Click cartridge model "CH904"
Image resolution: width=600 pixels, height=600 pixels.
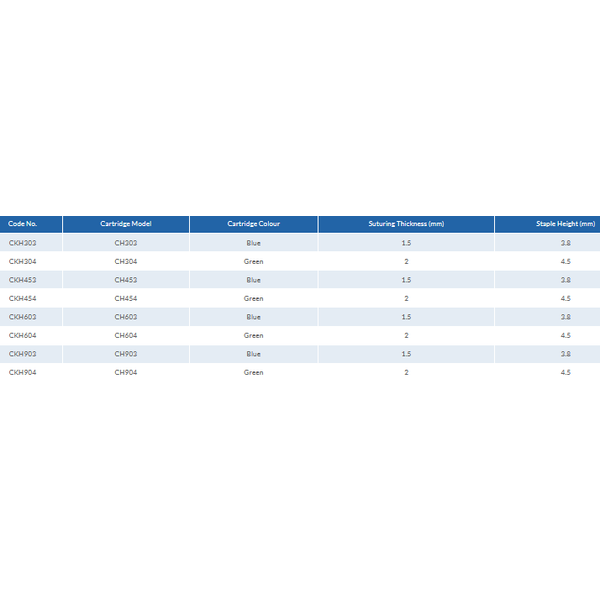tap(126, 372)
